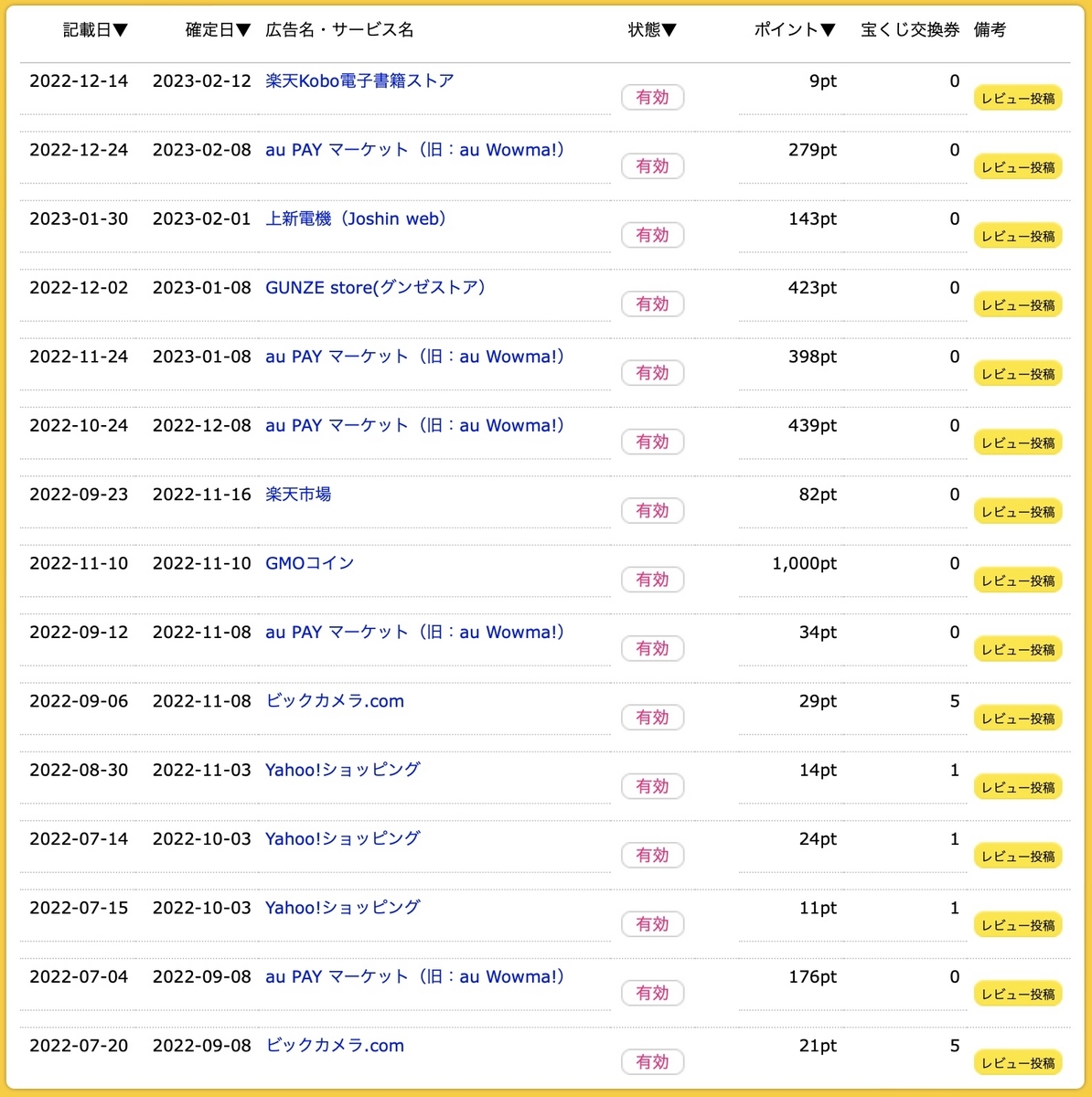Viewport: 1092px width, 1097px height.
Task: Click レビュー投稿 for the 24pt Yahoo row
Action: (1018, 856)
